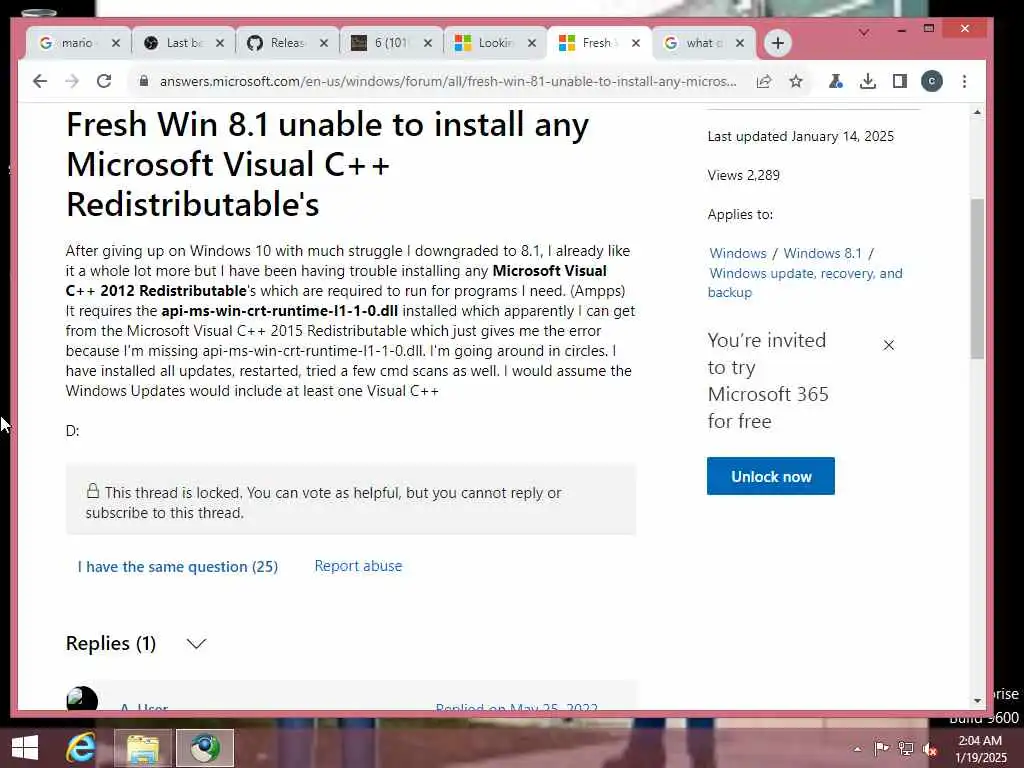Click the scrollbar up arrow
Viewport: 1024px width, 768px height.
click(977, 112)
